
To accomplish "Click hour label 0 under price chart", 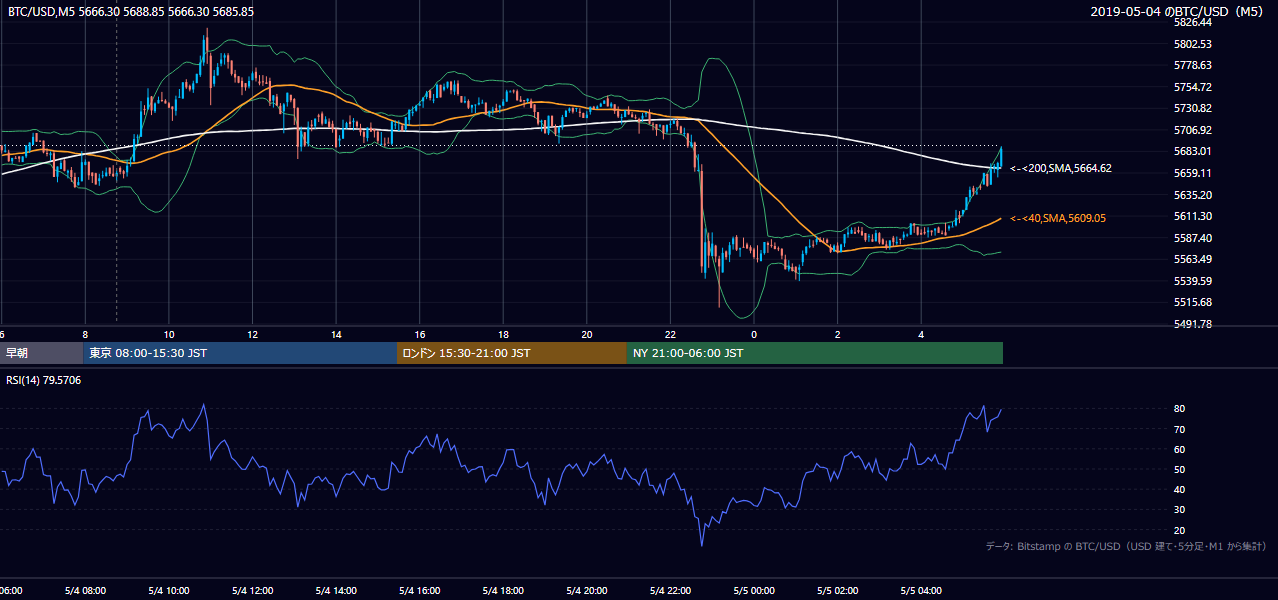I will pyautogui.click(x=754, y=334).
